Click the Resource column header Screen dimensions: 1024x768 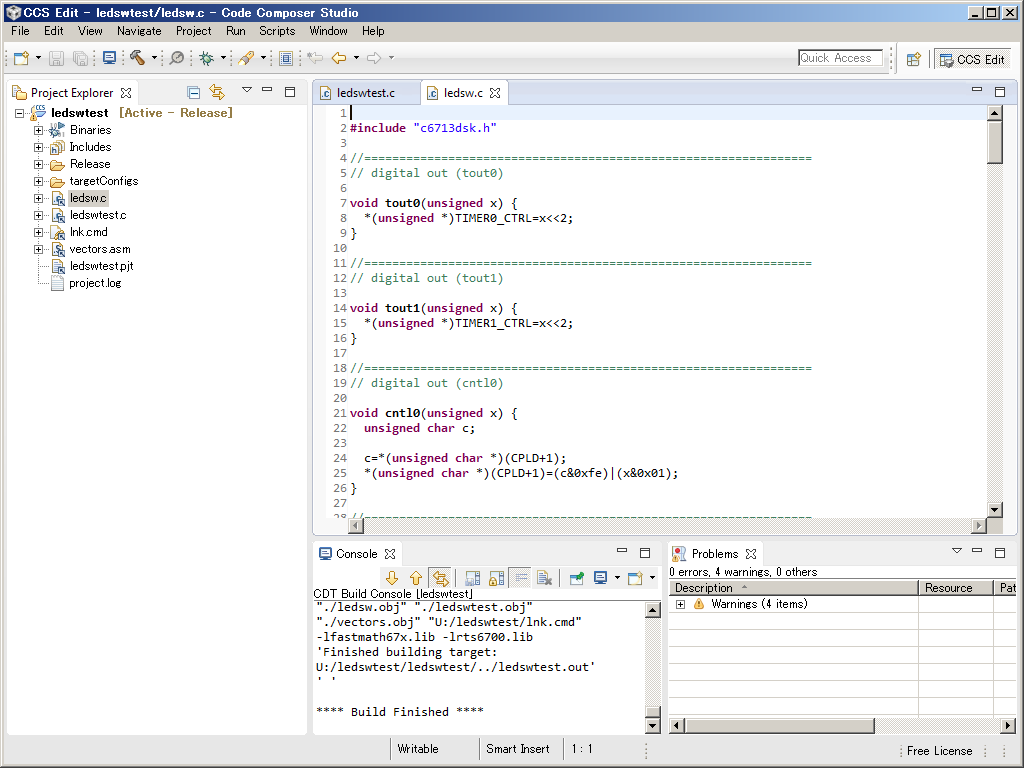click(955, 588)
